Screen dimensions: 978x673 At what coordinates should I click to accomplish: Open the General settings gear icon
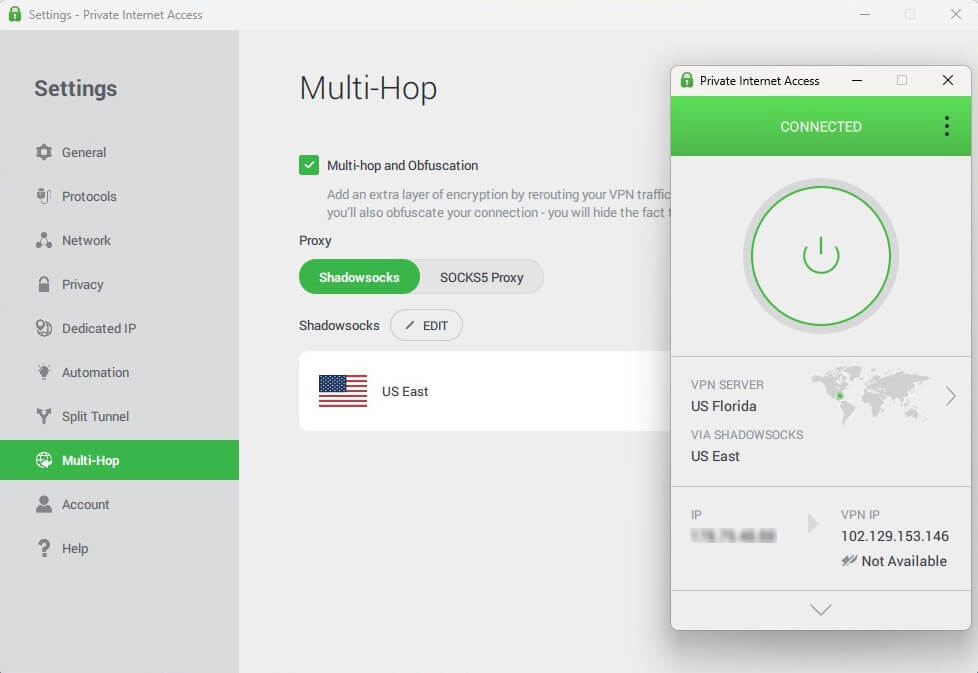(x=44, y=152)
